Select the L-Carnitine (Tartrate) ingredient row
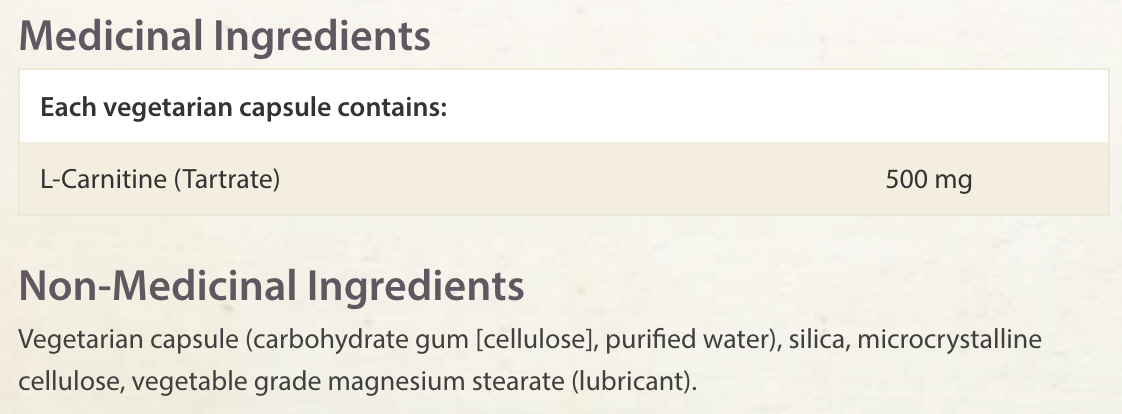 pos(160,180)
